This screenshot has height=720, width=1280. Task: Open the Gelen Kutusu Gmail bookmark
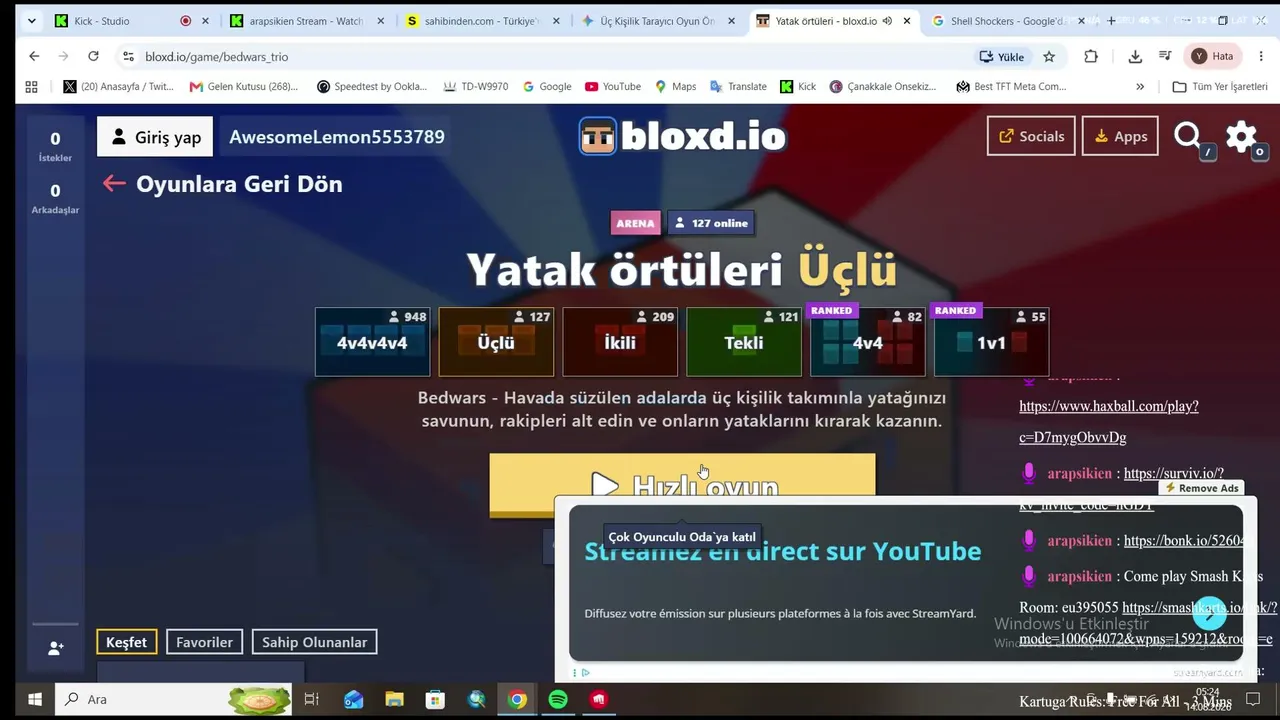(x=244, y=87)
